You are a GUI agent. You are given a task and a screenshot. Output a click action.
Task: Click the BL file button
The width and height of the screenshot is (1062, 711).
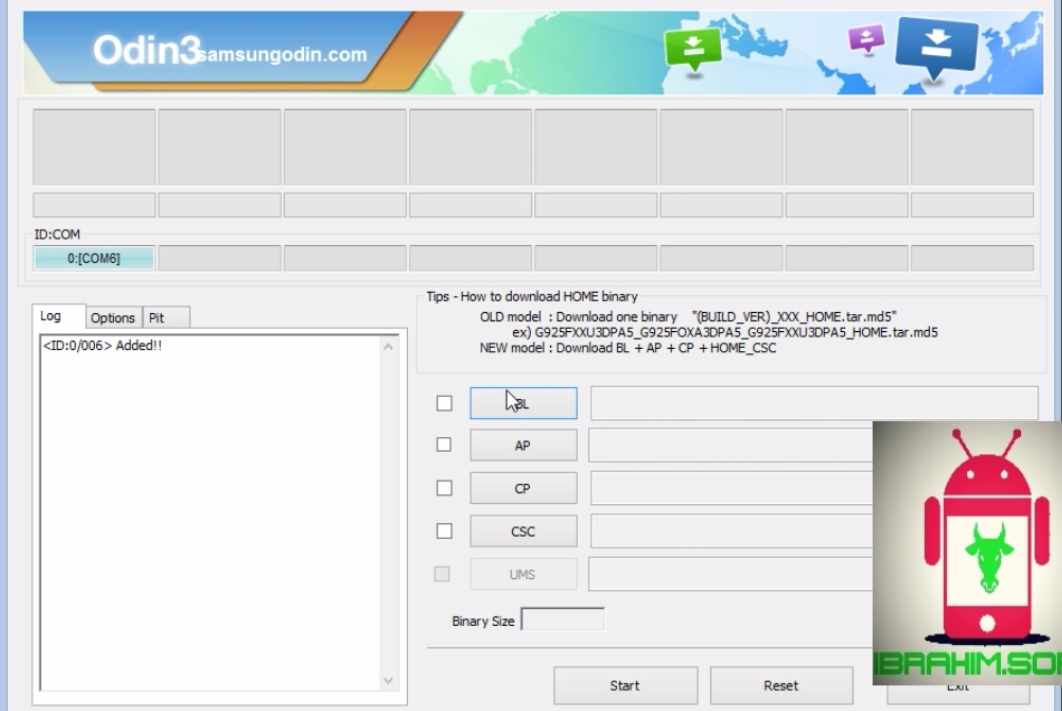(524, 404)
